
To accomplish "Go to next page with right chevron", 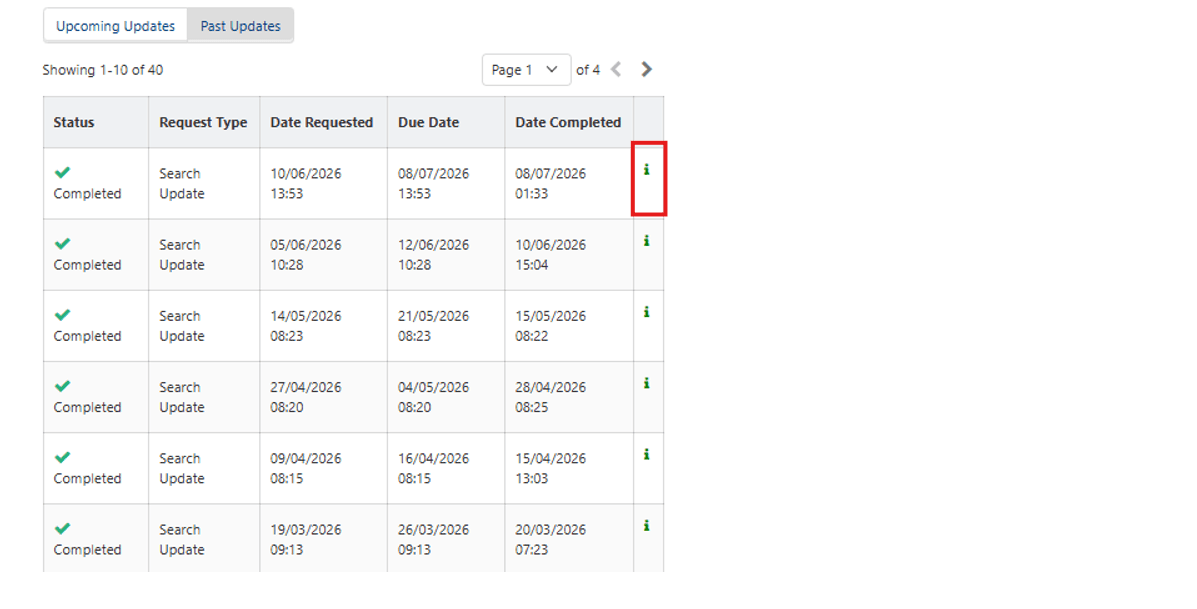I will [647, 69].
